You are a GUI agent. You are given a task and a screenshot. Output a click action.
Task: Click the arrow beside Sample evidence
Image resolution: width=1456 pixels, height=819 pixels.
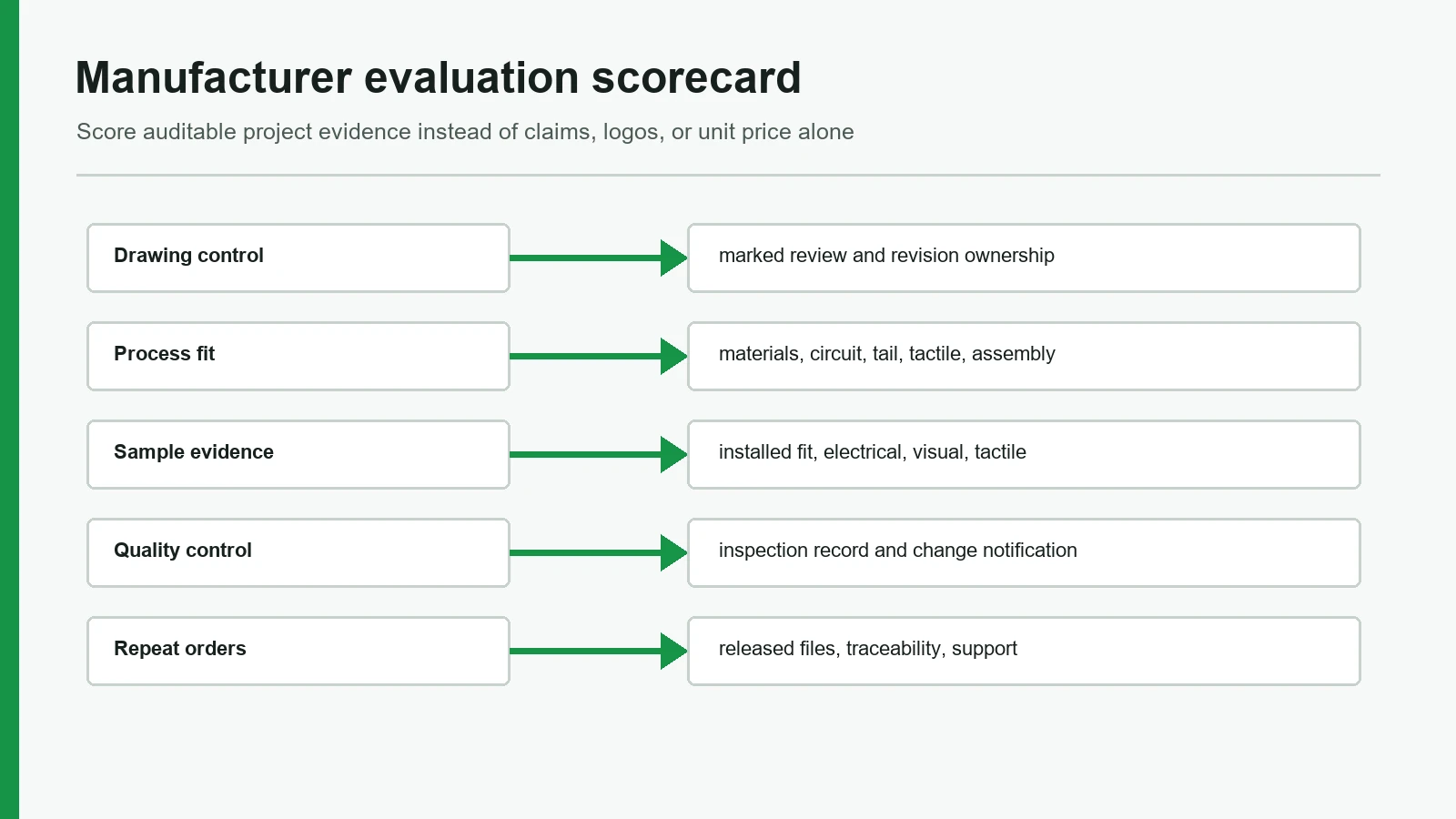point(599,454)
